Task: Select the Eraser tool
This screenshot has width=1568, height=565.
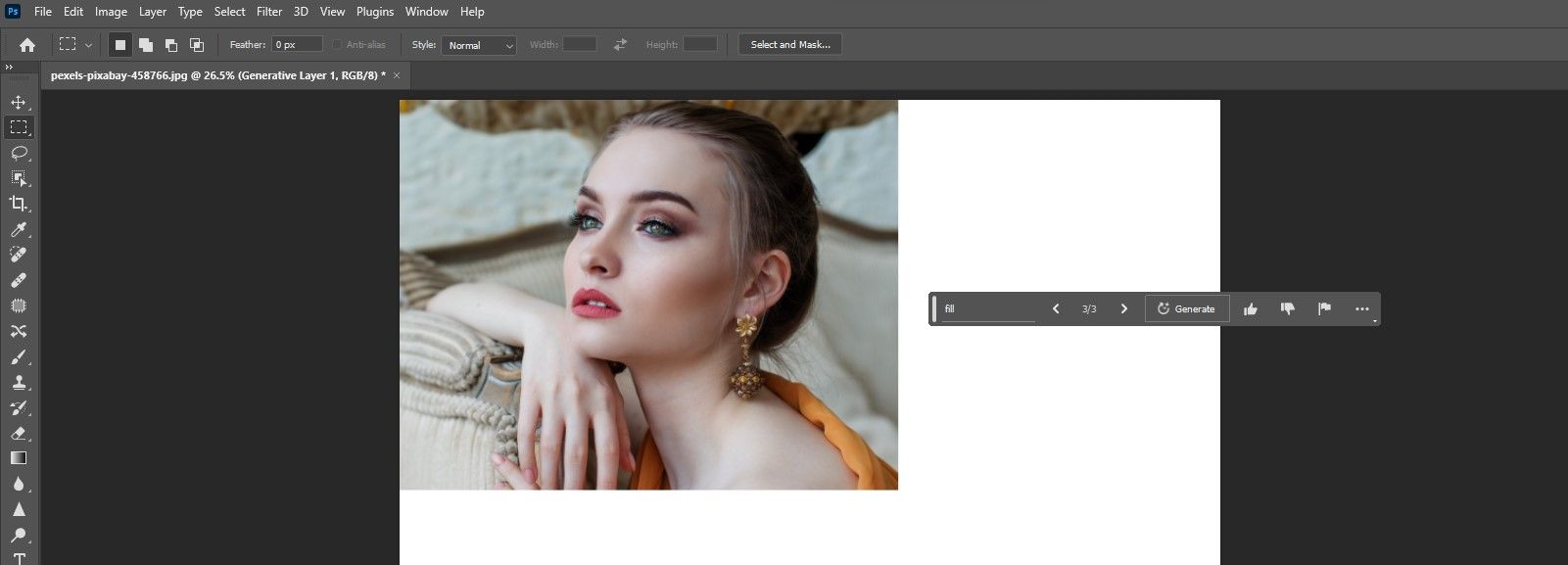Action: [x=19, y=433]
